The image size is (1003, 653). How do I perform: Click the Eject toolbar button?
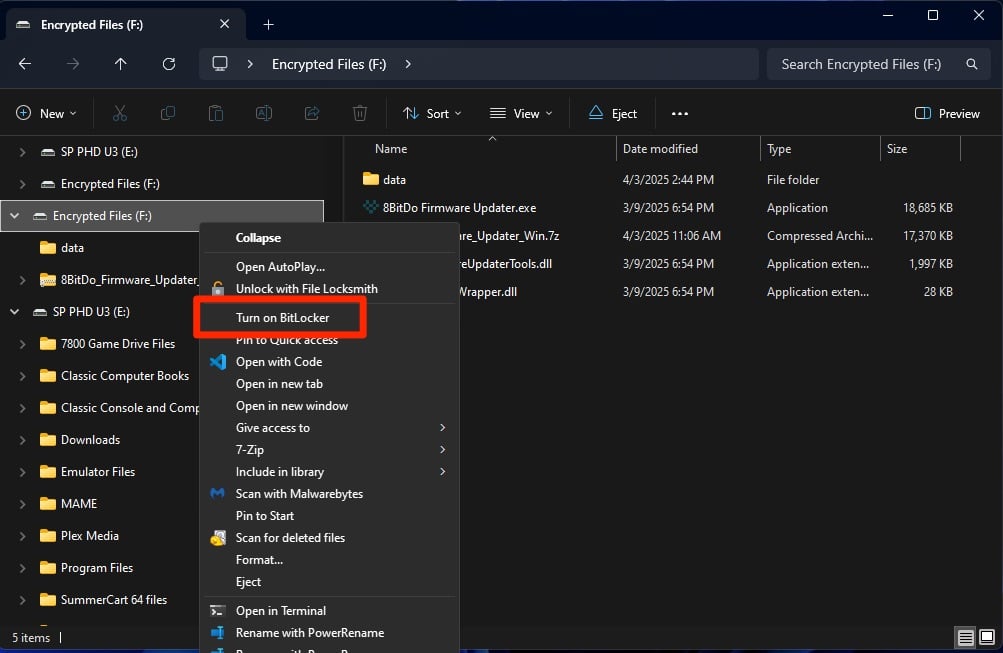tap(612, 114)
